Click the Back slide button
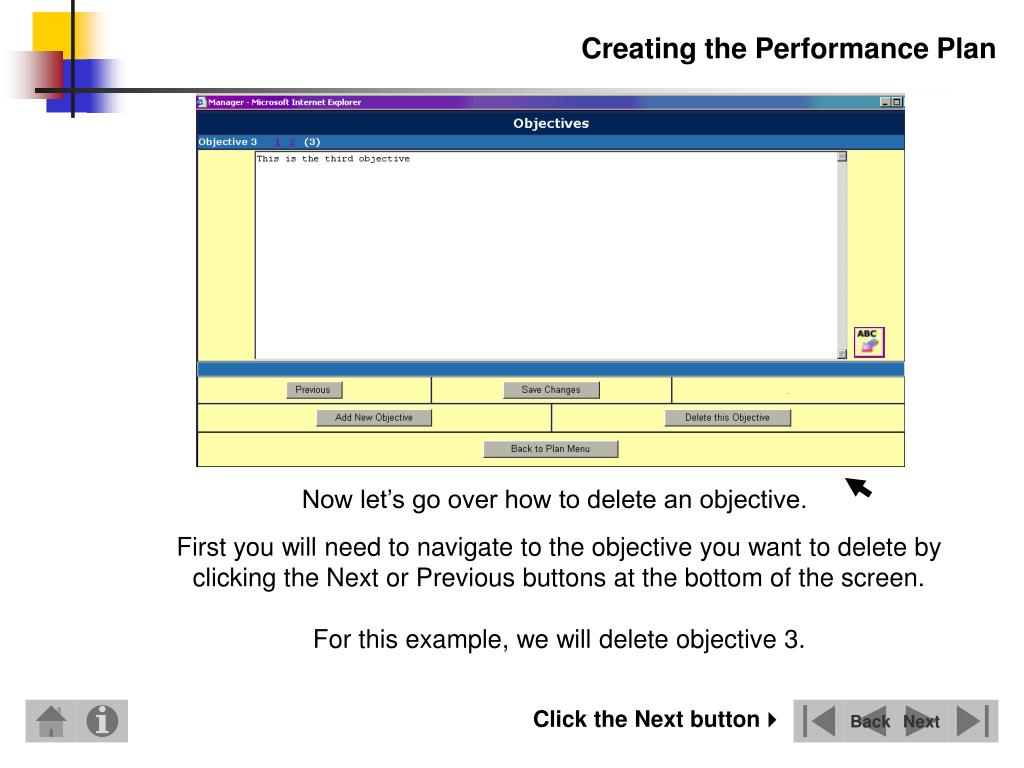1024x768 pixels. point(869,721)
